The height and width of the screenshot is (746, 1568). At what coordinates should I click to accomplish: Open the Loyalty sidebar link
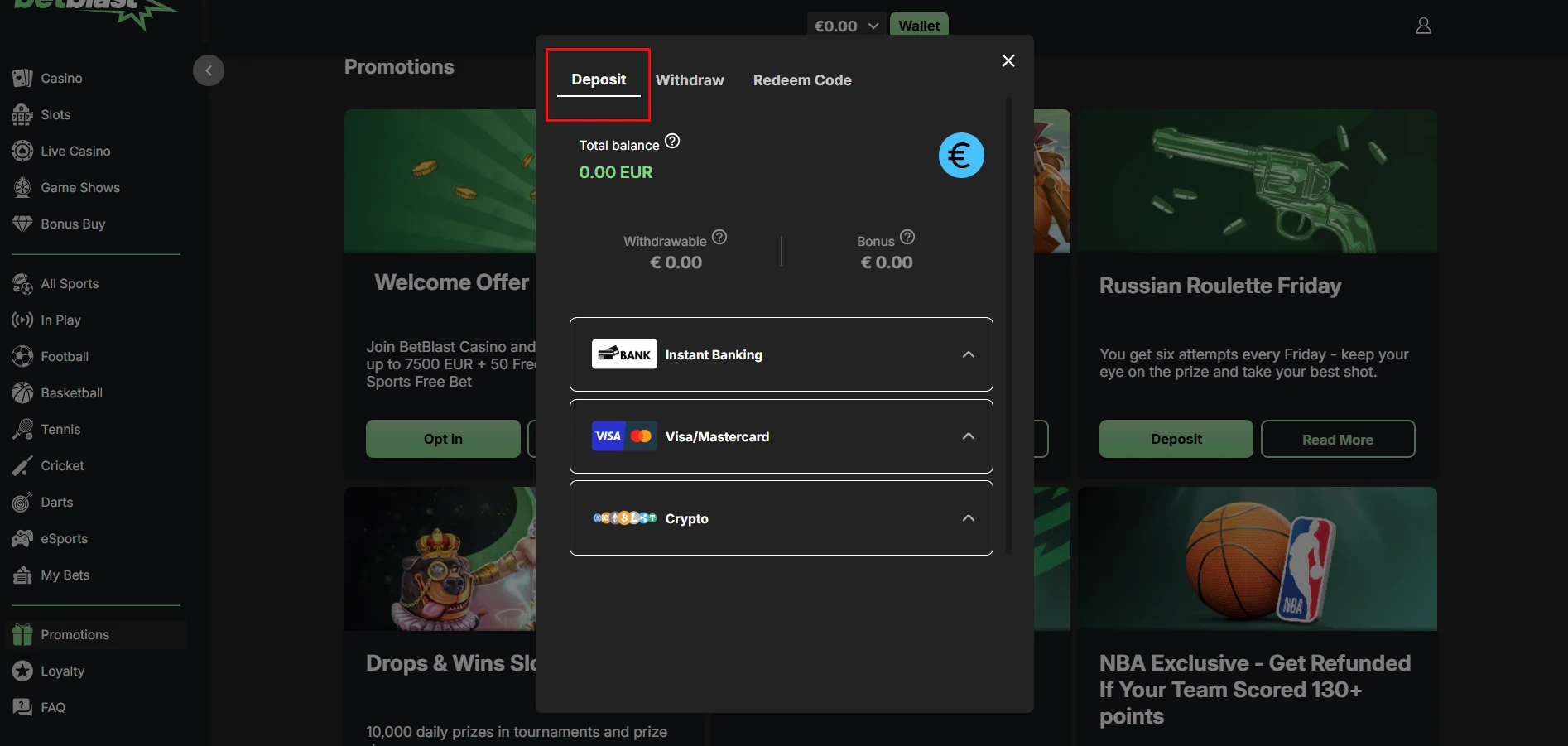coord(63,671)
